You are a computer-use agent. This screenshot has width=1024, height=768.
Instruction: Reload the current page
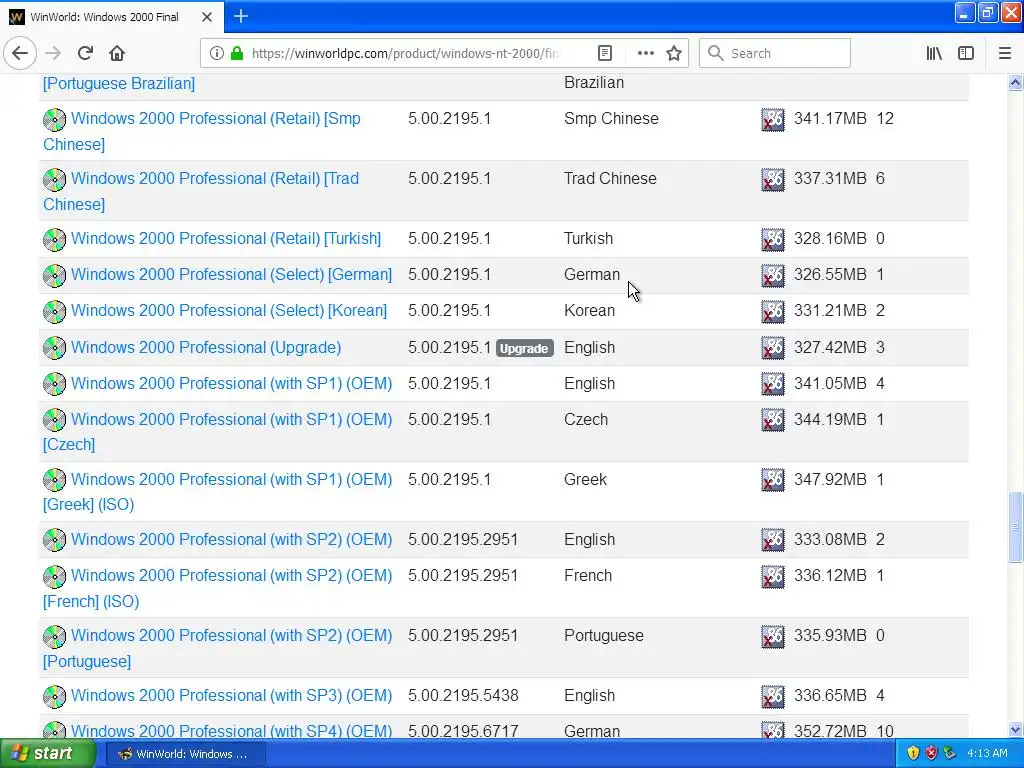[85, 53]
